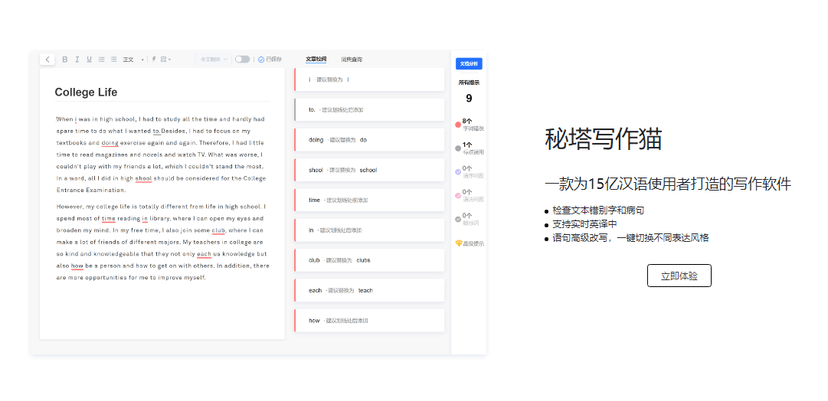The width and height of the screenshot is (828, 401).
Task: Accept 'clubs' replacement for 'club'
Action: [x=363, y=260]
